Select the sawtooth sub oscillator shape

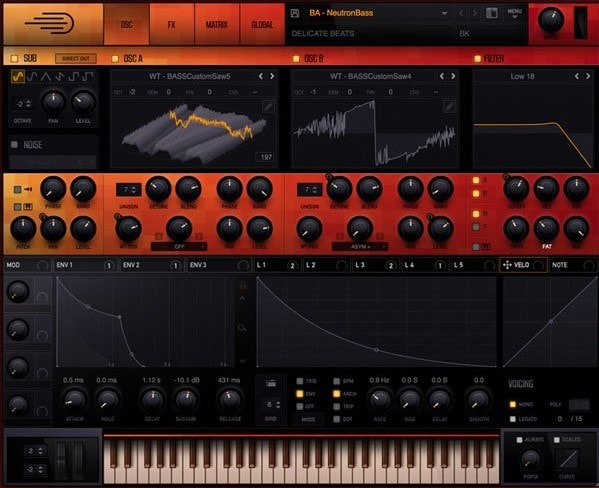(x=60, y=77)
